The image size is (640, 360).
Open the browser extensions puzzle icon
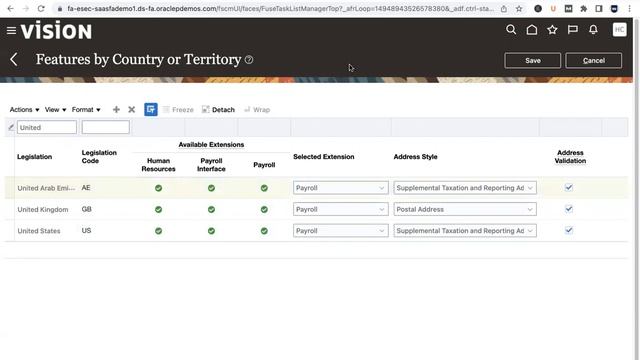(x=584, y=9)
